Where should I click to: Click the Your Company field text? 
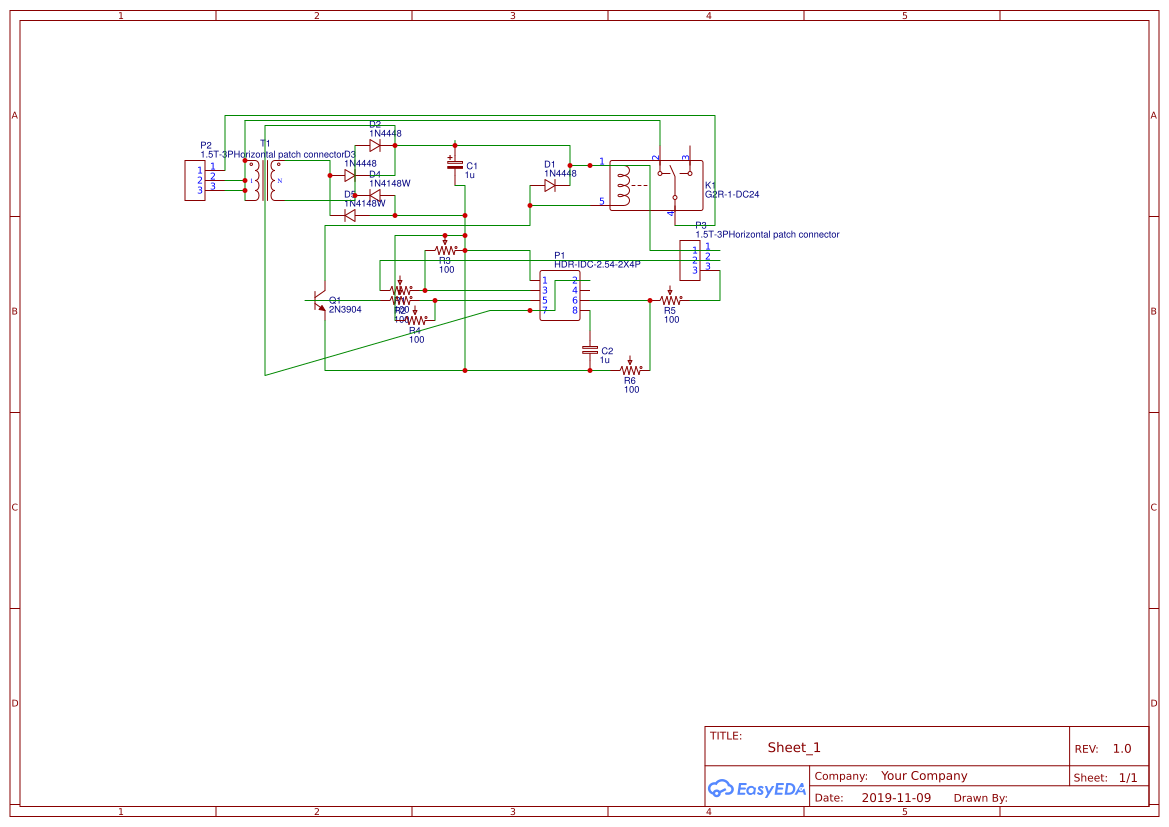pyautogui.click(x=924, y=776)
